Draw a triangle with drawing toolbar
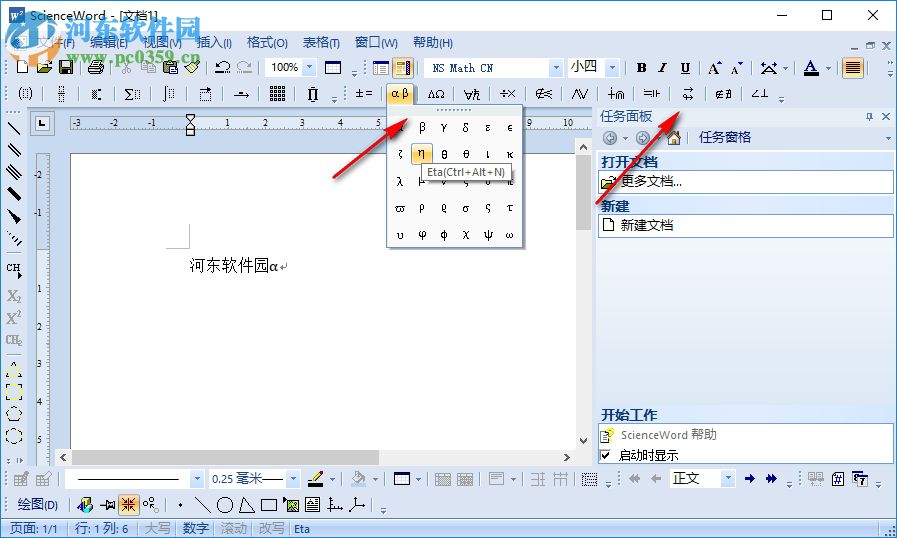This screenshot has height=538, width=897. click(x=247, y=505)
